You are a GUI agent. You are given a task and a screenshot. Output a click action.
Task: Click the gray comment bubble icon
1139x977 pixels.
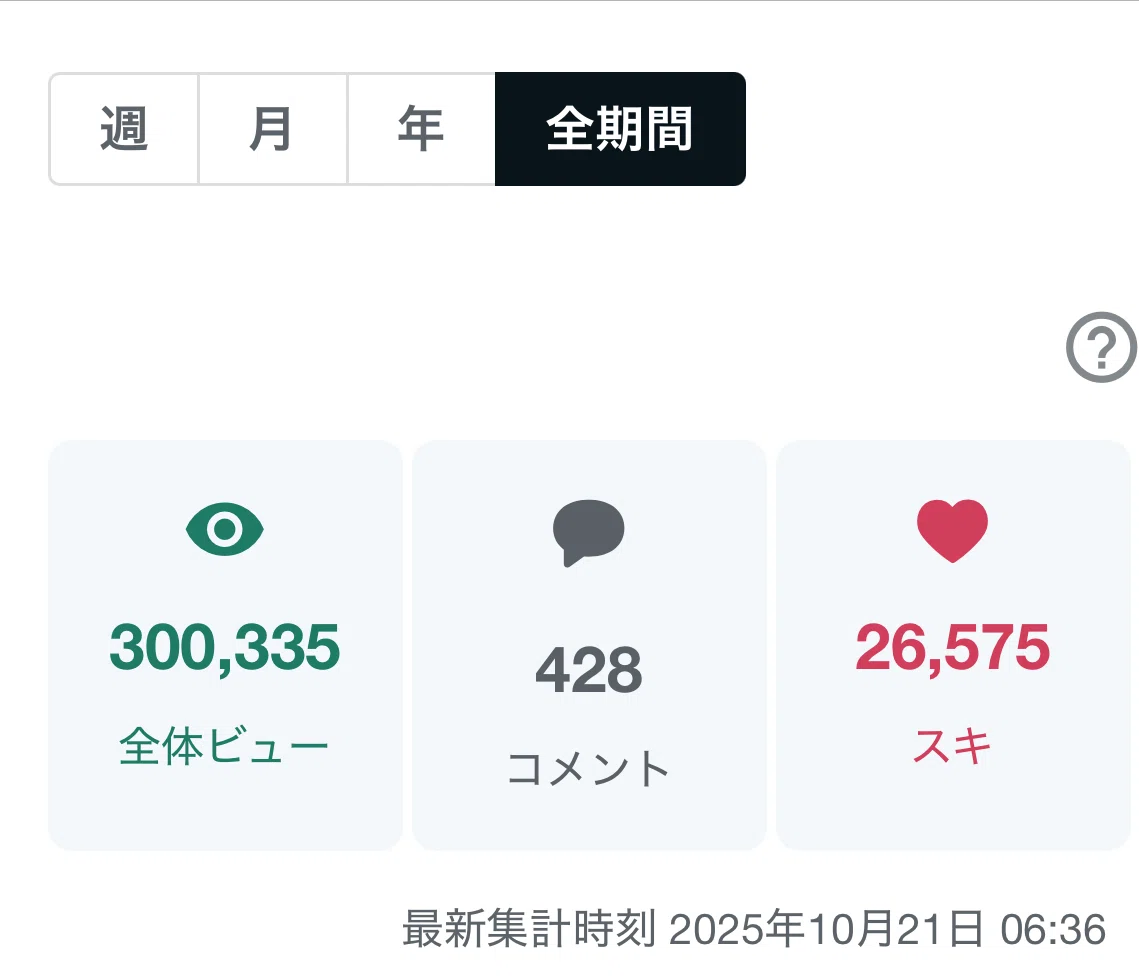coord(588,532)
